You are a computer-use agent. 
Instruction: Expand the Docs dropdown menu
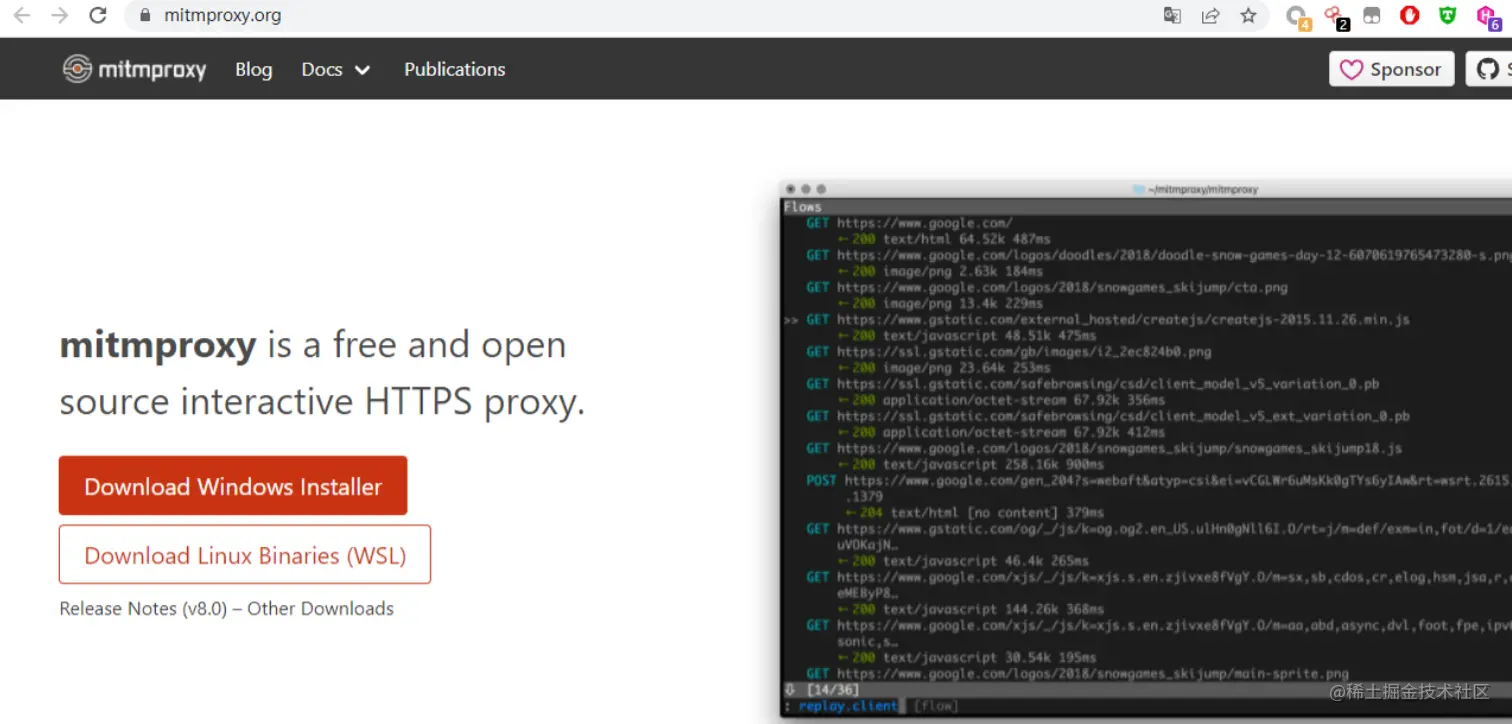[x=336, y=69]
